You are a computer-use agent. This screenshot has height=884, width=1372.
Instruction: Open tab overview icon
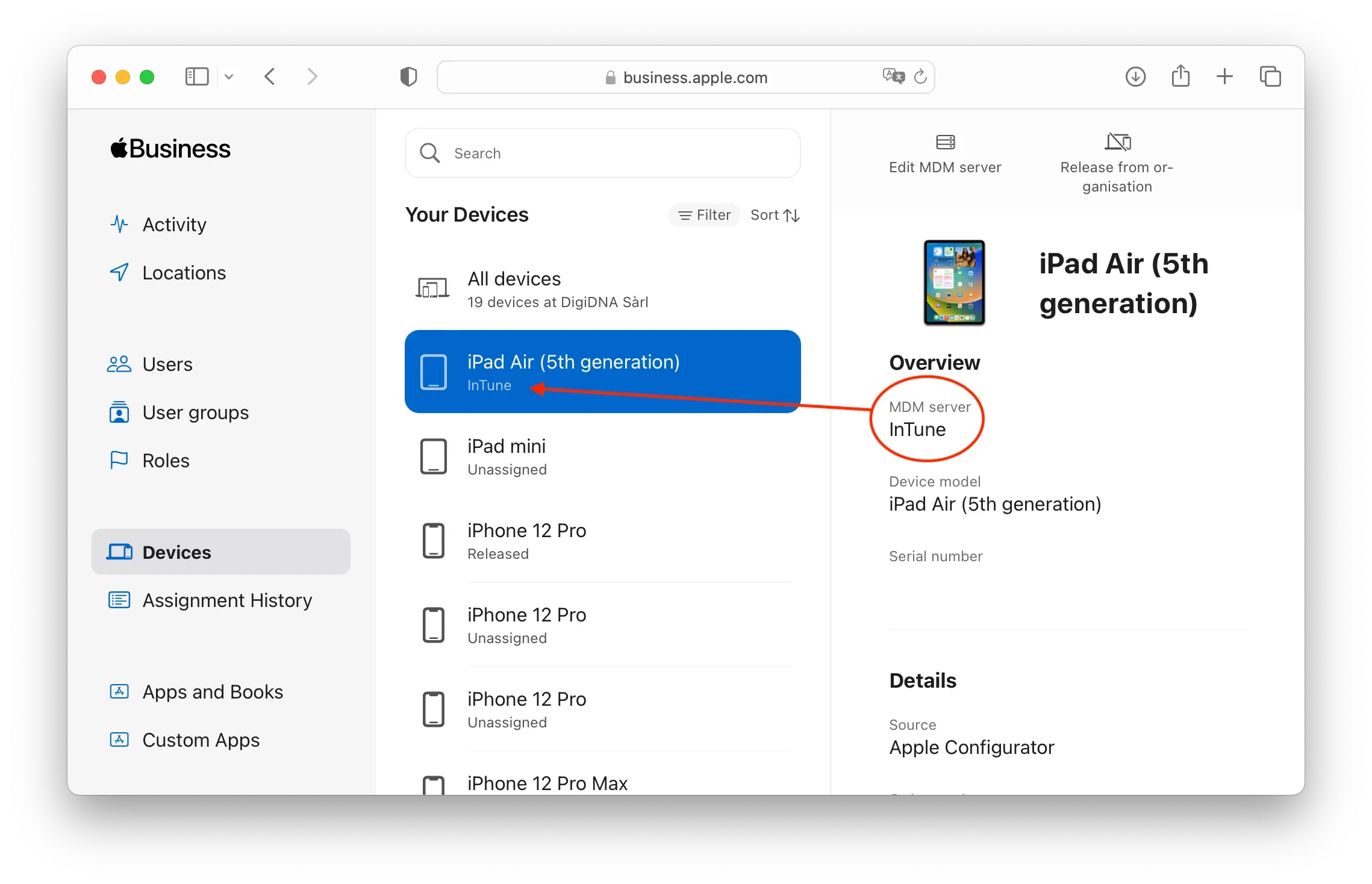(x=1270, y=77)
